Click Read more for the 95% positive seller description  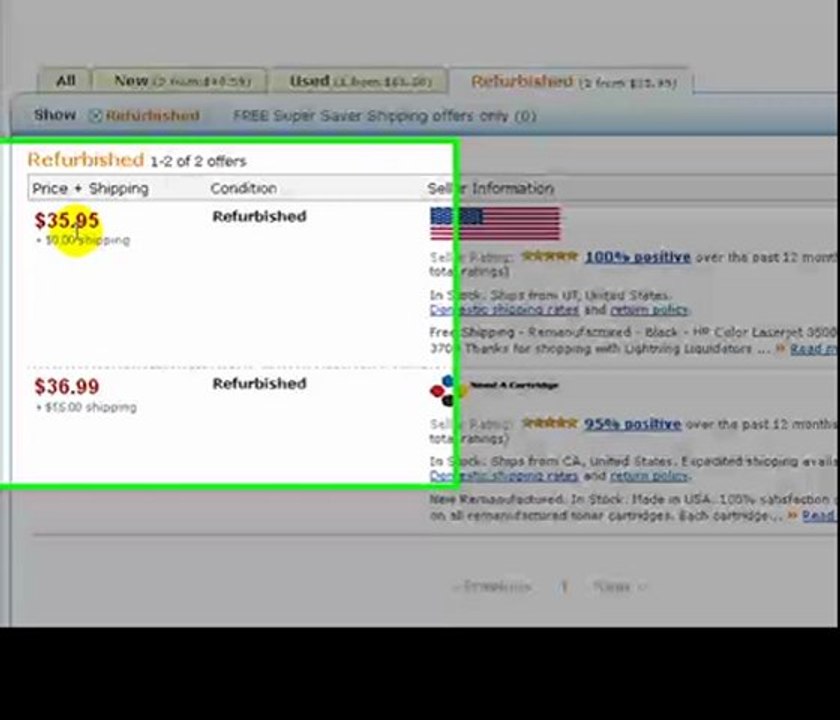pos(819,515)
